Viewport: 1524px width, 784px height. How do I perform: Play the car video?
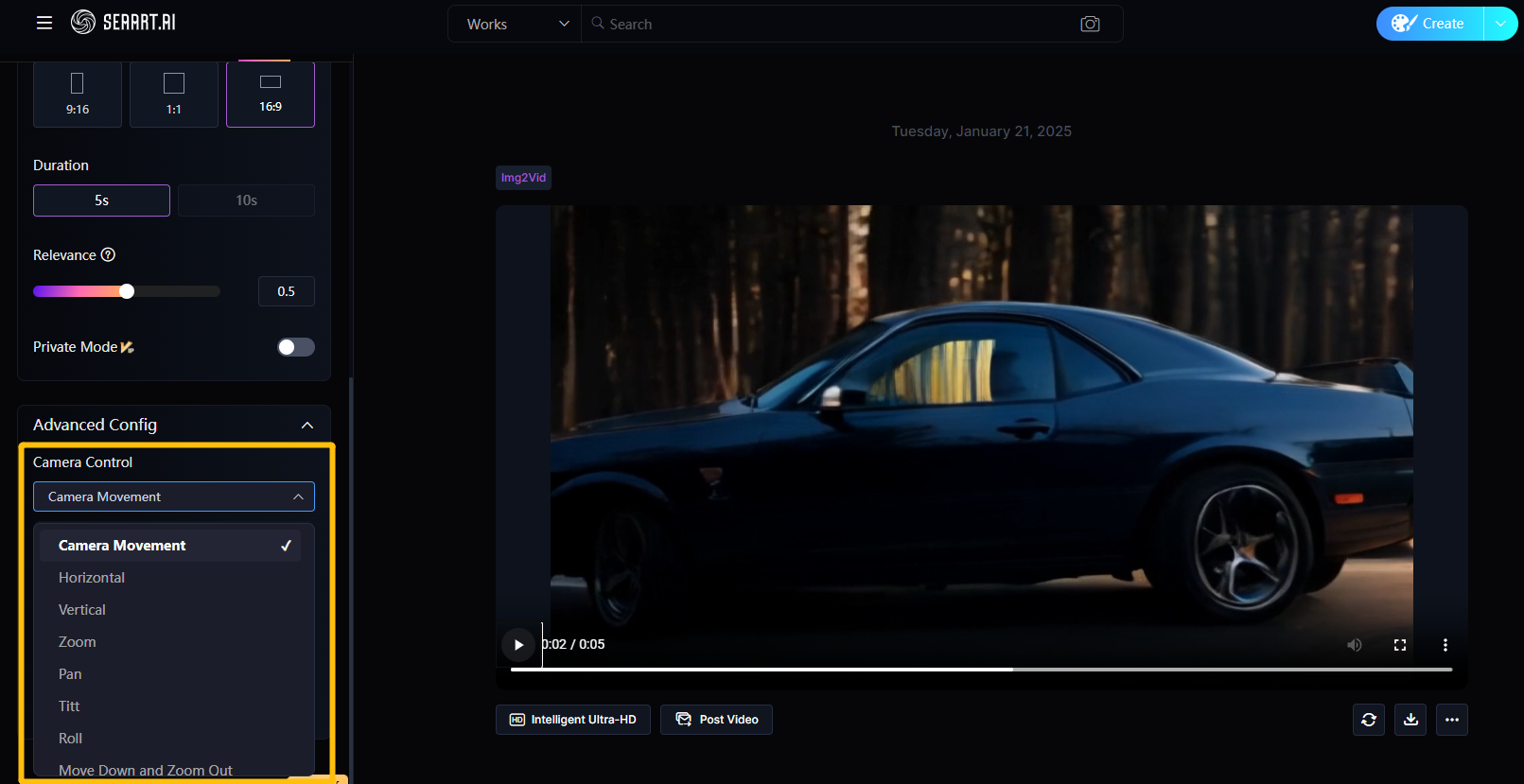(518, 645)
